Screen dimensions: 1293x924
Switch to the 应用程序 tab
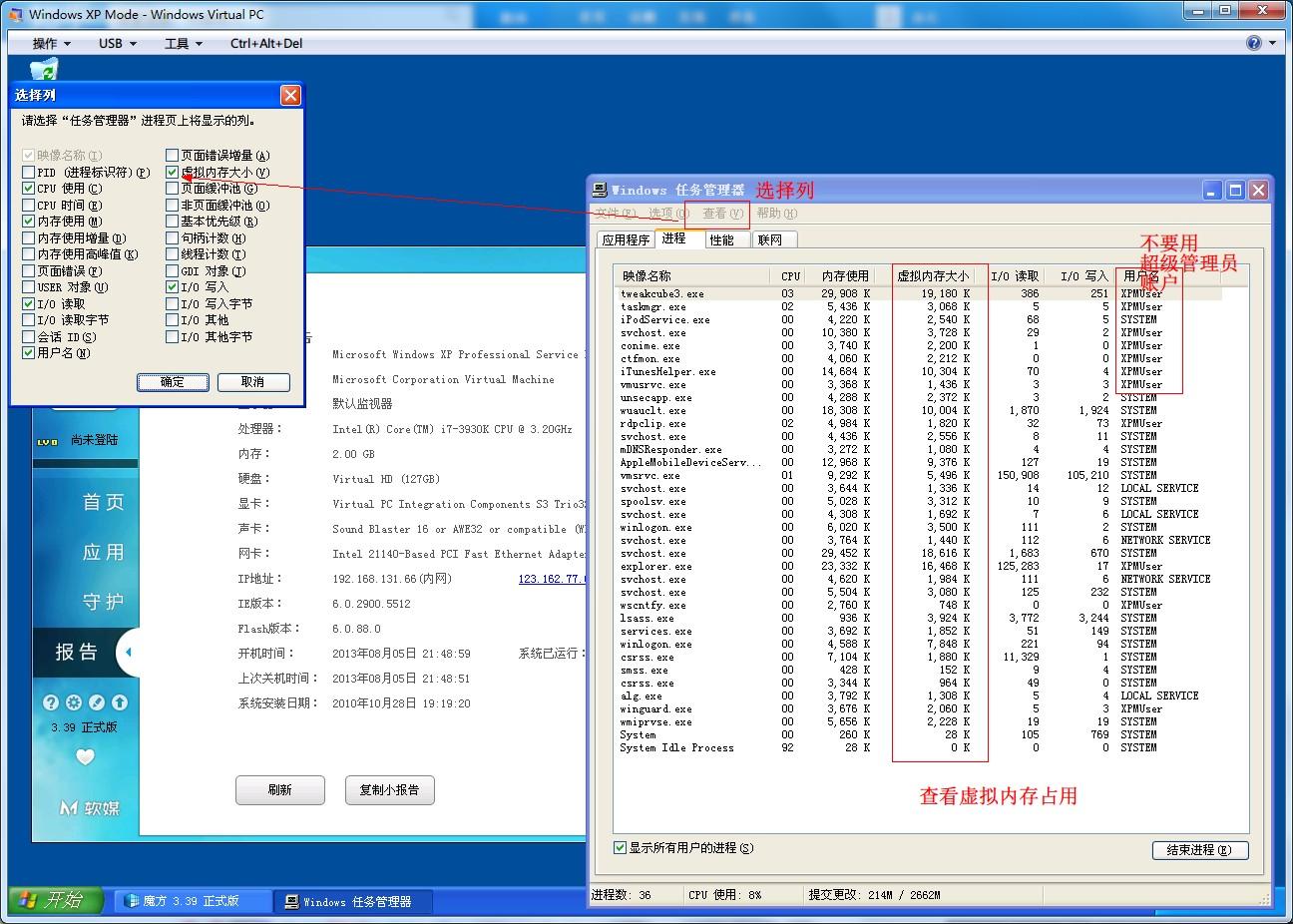[x=626, y=239]
